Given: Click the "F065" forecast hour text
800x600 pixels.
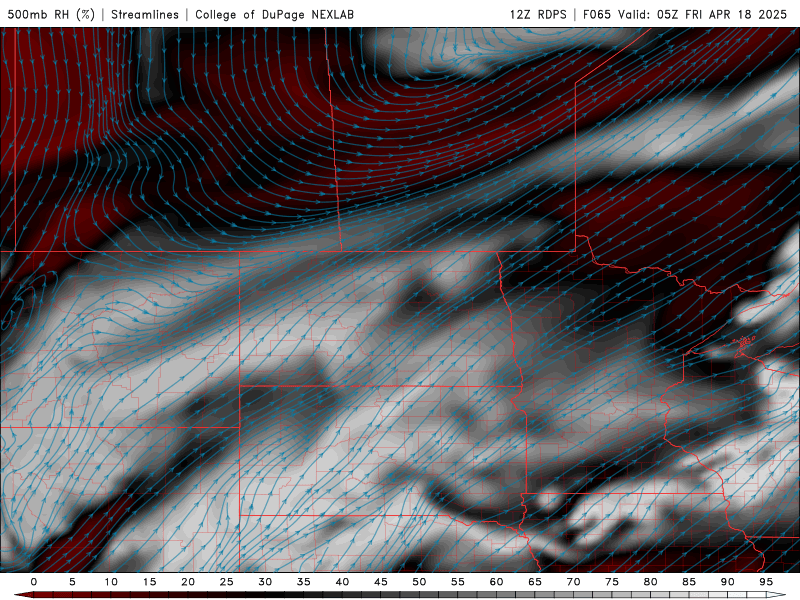Looking at the screenshot, I should (596, 14).
